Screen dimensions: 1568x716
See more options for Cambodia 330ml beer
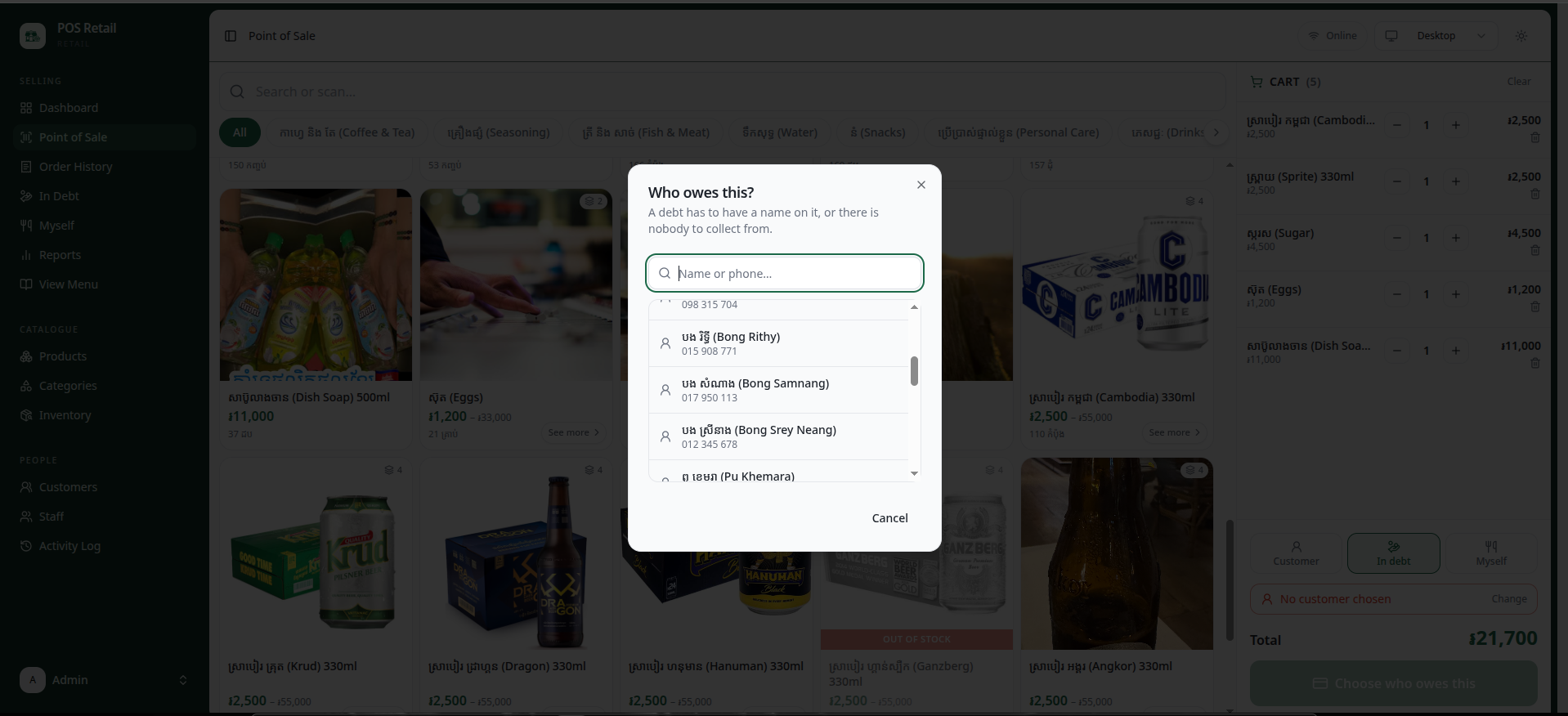click(x=1174, y=432)
